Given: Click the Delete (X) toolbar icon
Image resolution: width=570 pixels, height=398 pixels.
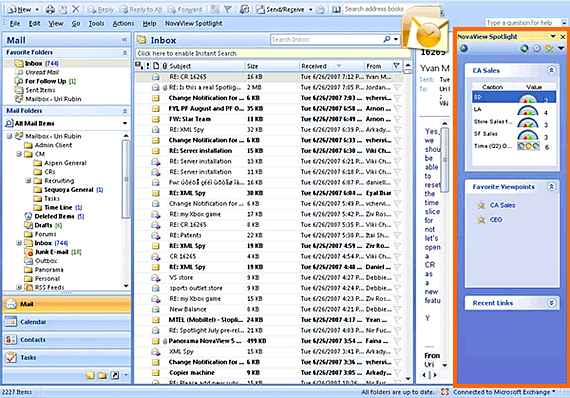Looking at the screenshot, I should 76,9.
